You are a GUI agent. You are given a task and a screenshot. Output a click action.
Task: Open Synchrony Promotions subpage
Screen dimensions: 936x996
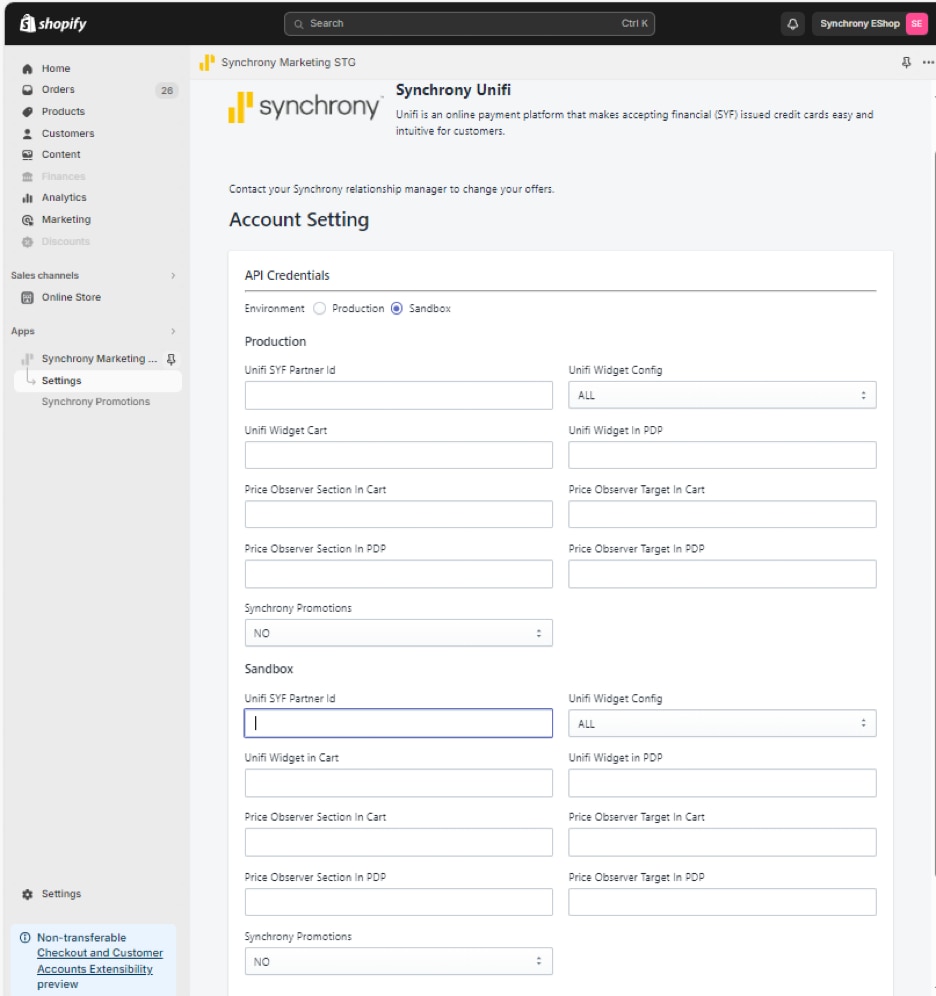[97, 401]
